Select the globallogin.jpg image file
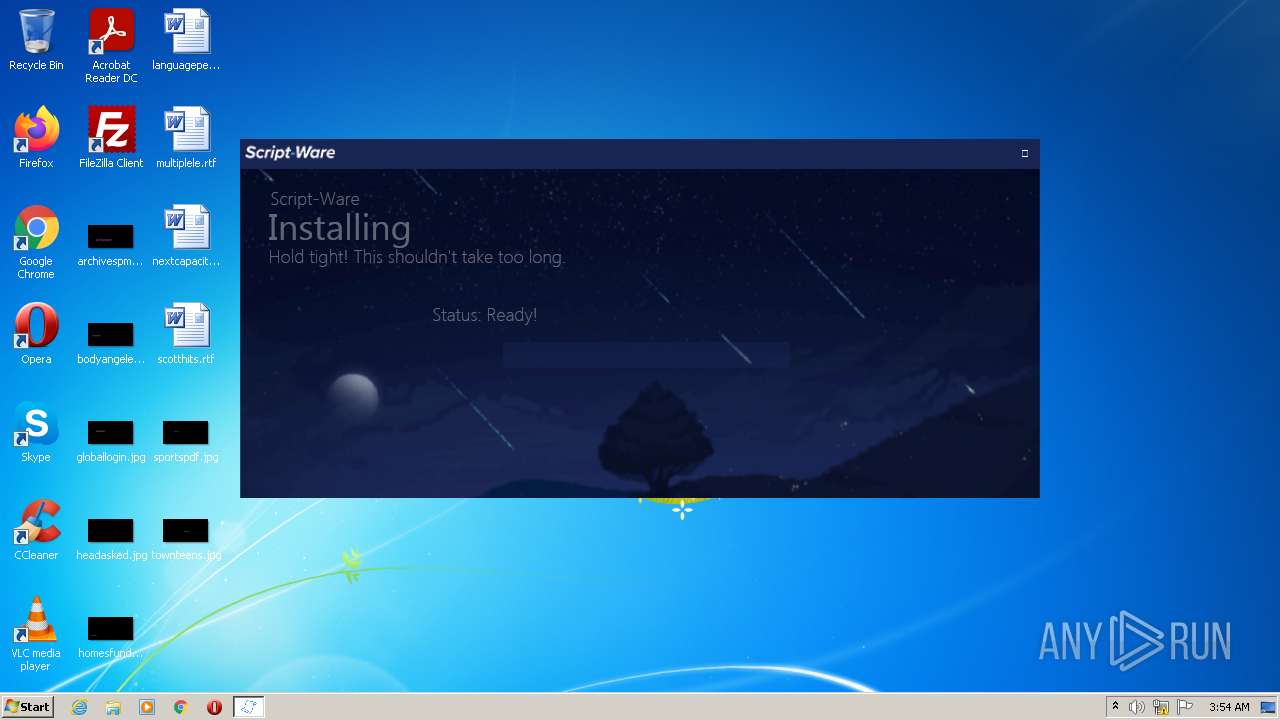Screen dimensions: 1280x720 click(x=111, y=442)
